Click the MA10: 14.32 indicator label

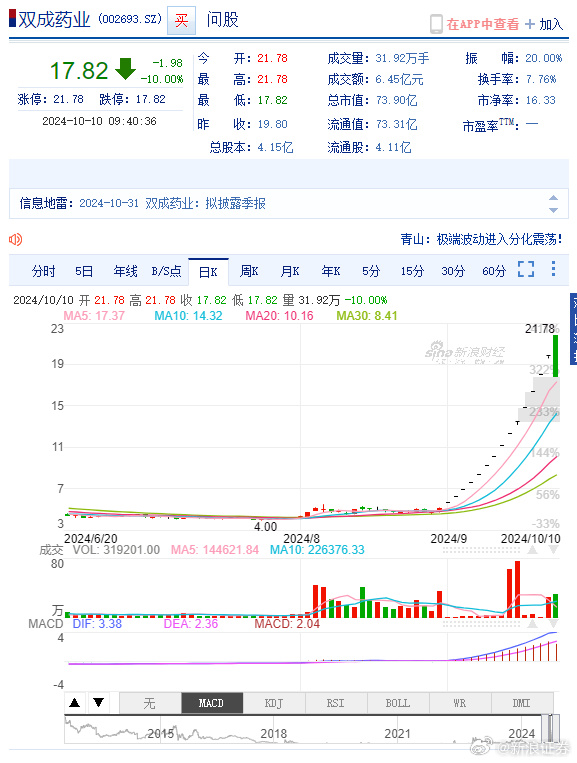(188, 316)
